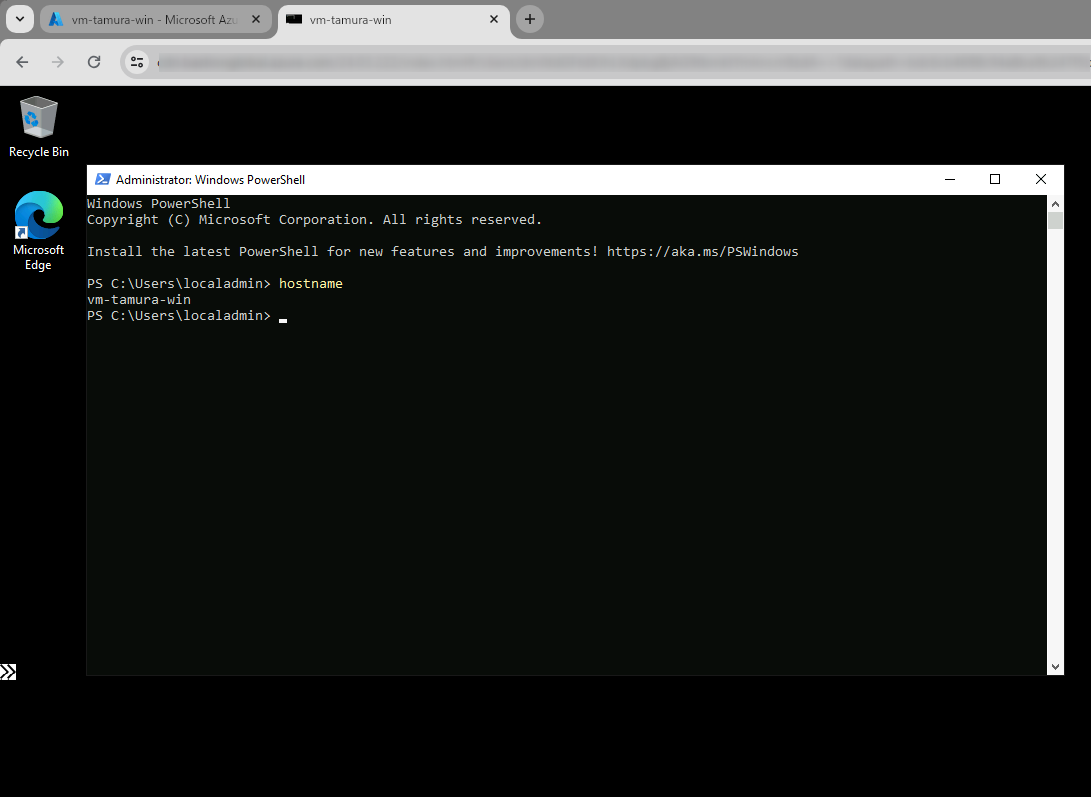Reload the current page
Screen dimensions: 1091x797
click(x=94, y=62)
